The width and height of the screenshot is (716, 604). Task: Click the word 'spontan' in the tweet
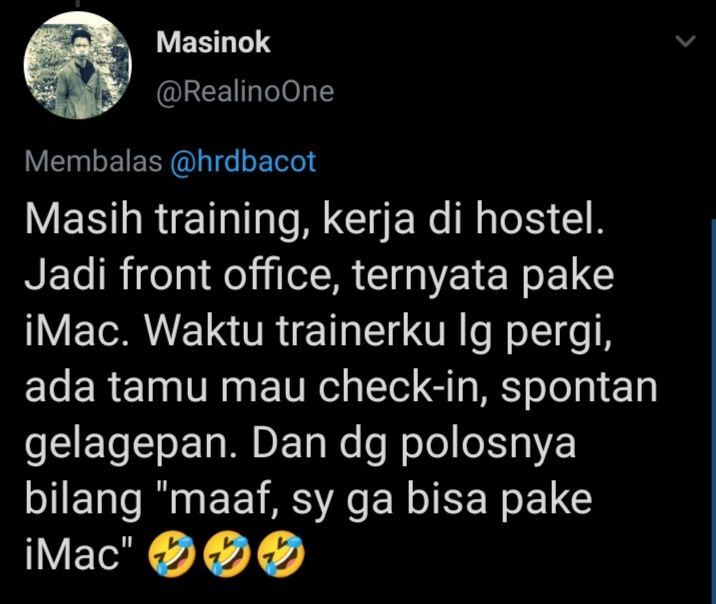[x=581, y=389]
